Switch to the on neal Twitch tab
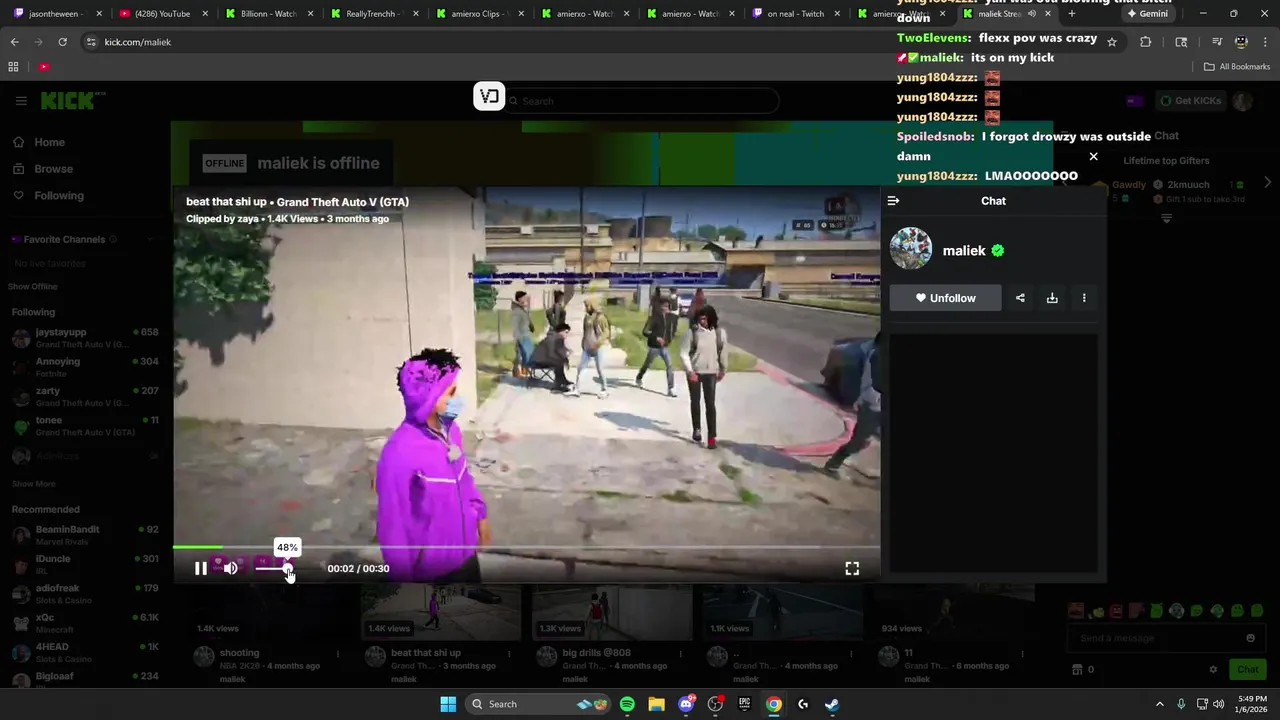The image size is (1280, 720). [795, 14]
